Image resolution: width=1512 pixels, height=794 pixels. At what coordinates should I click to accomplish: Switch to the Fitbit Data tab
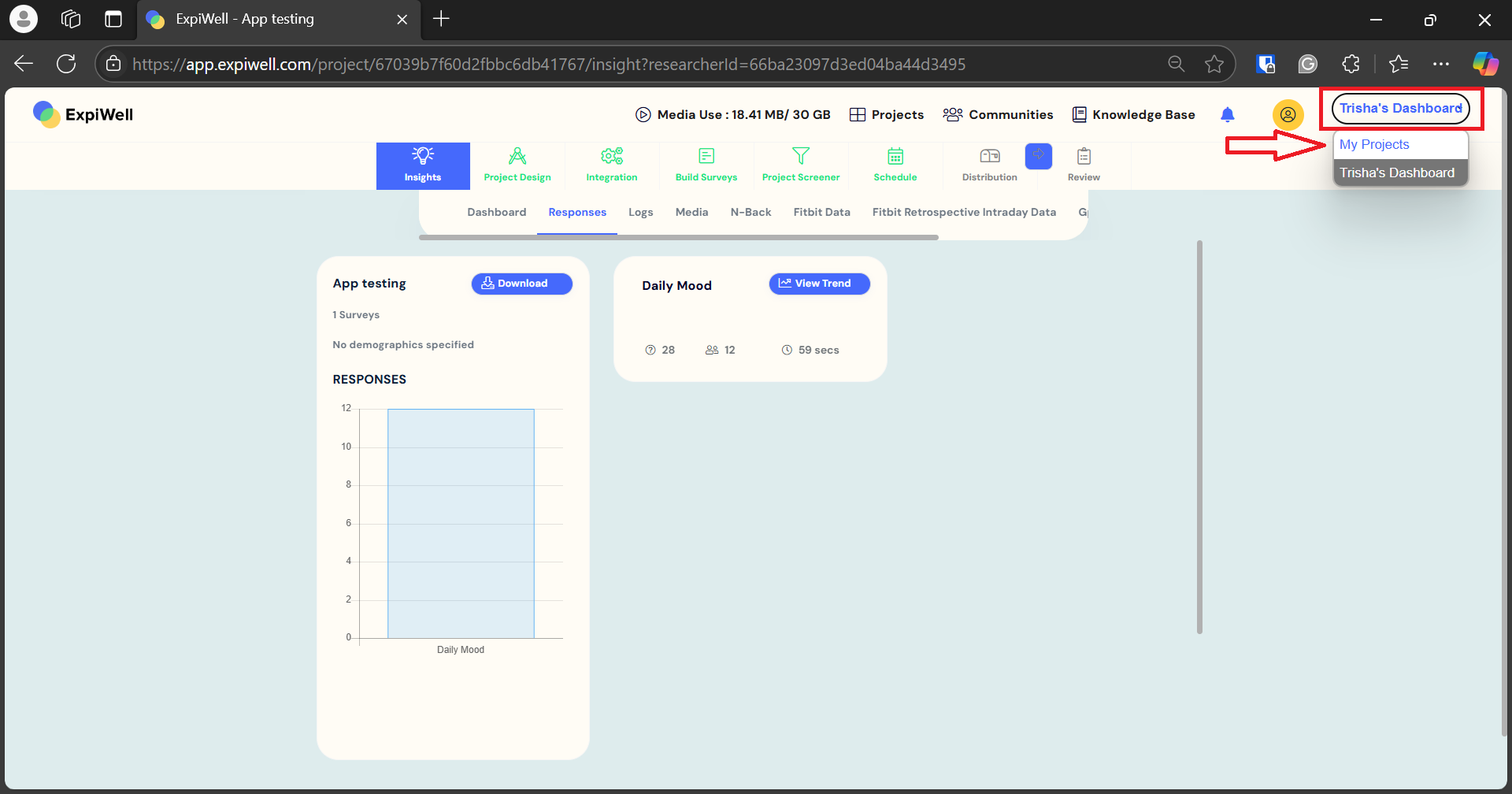pos(821,213)
